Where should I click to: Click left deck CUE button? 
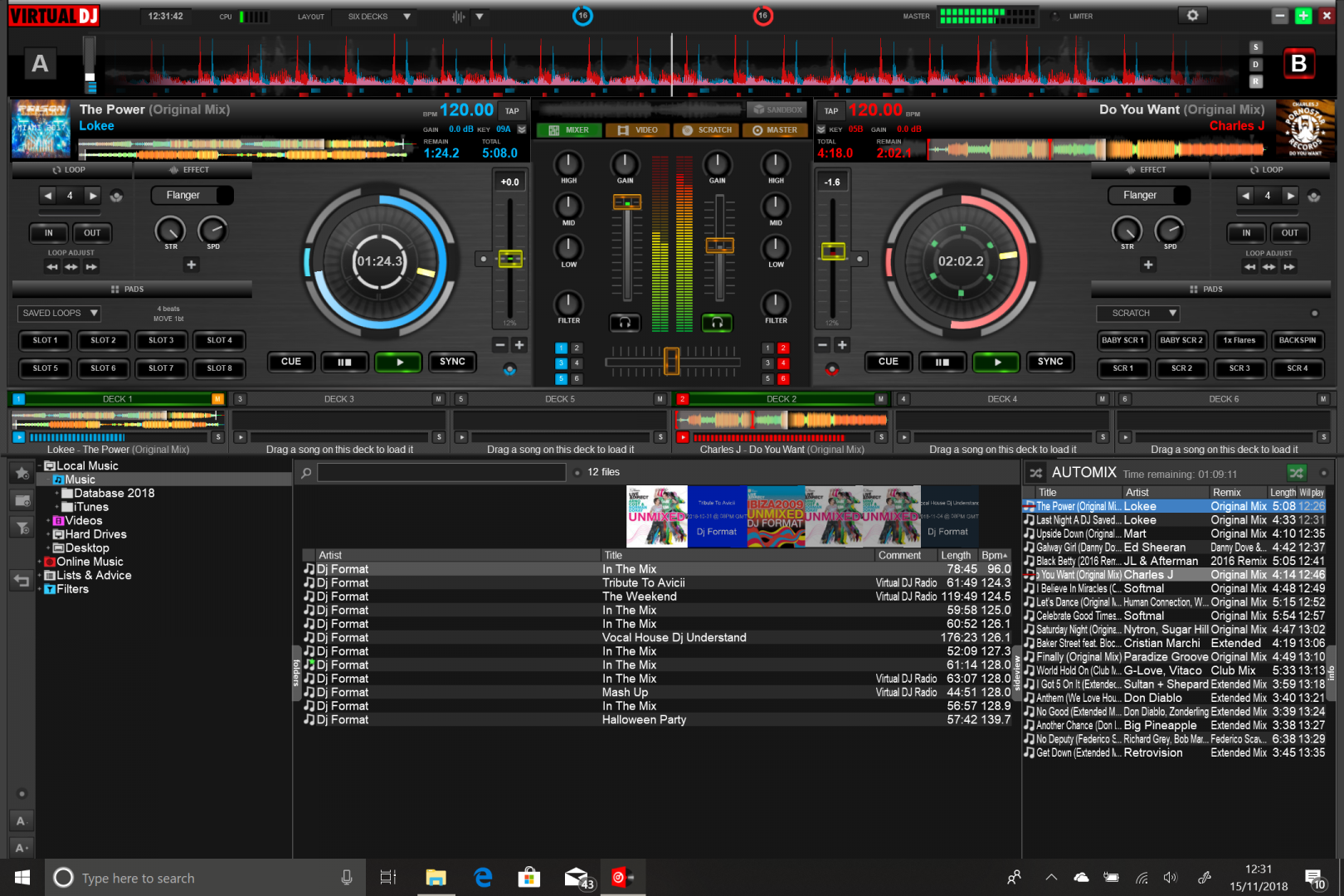point(291,362)
